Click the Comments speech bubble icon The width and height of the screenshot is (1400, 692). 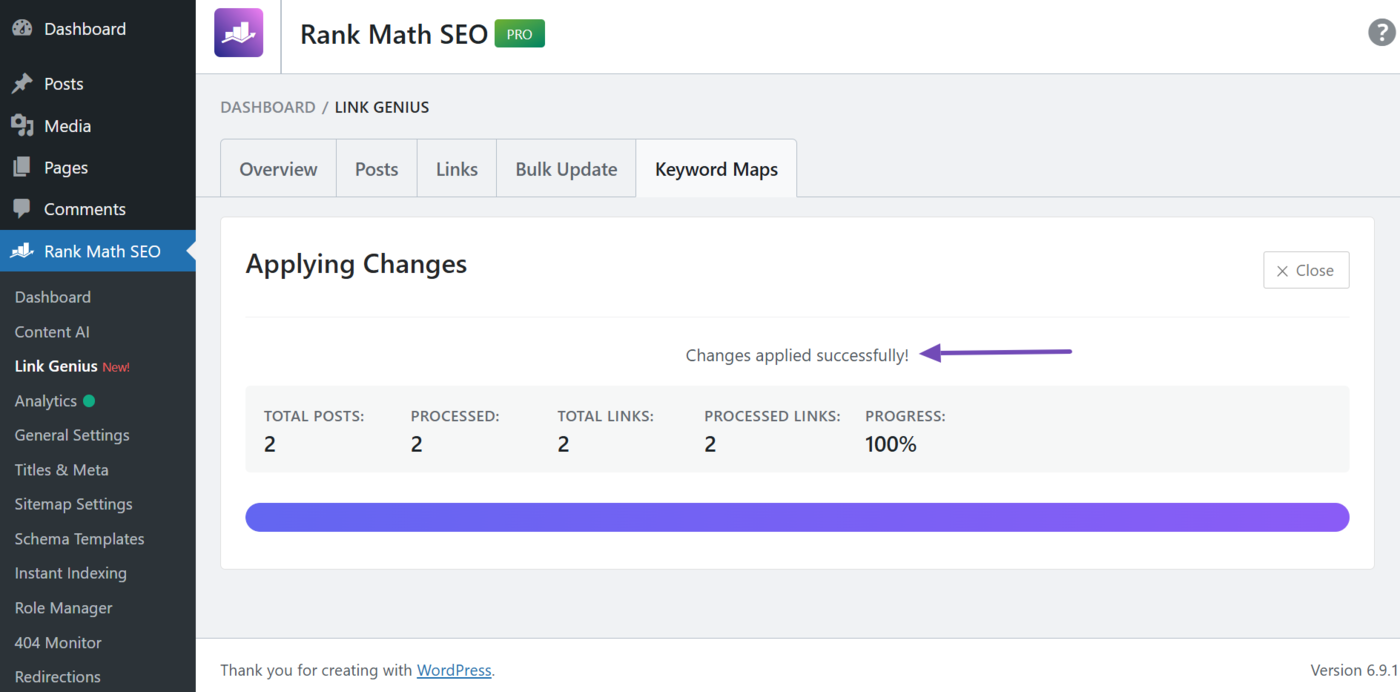22,209
